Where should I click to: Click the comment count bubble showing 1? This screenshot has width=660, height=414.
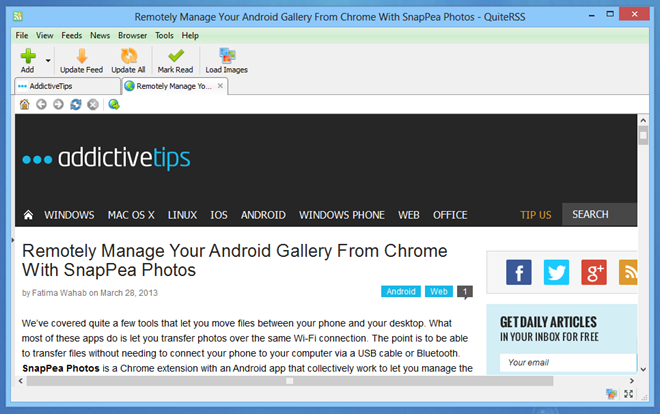coord(465,292)
